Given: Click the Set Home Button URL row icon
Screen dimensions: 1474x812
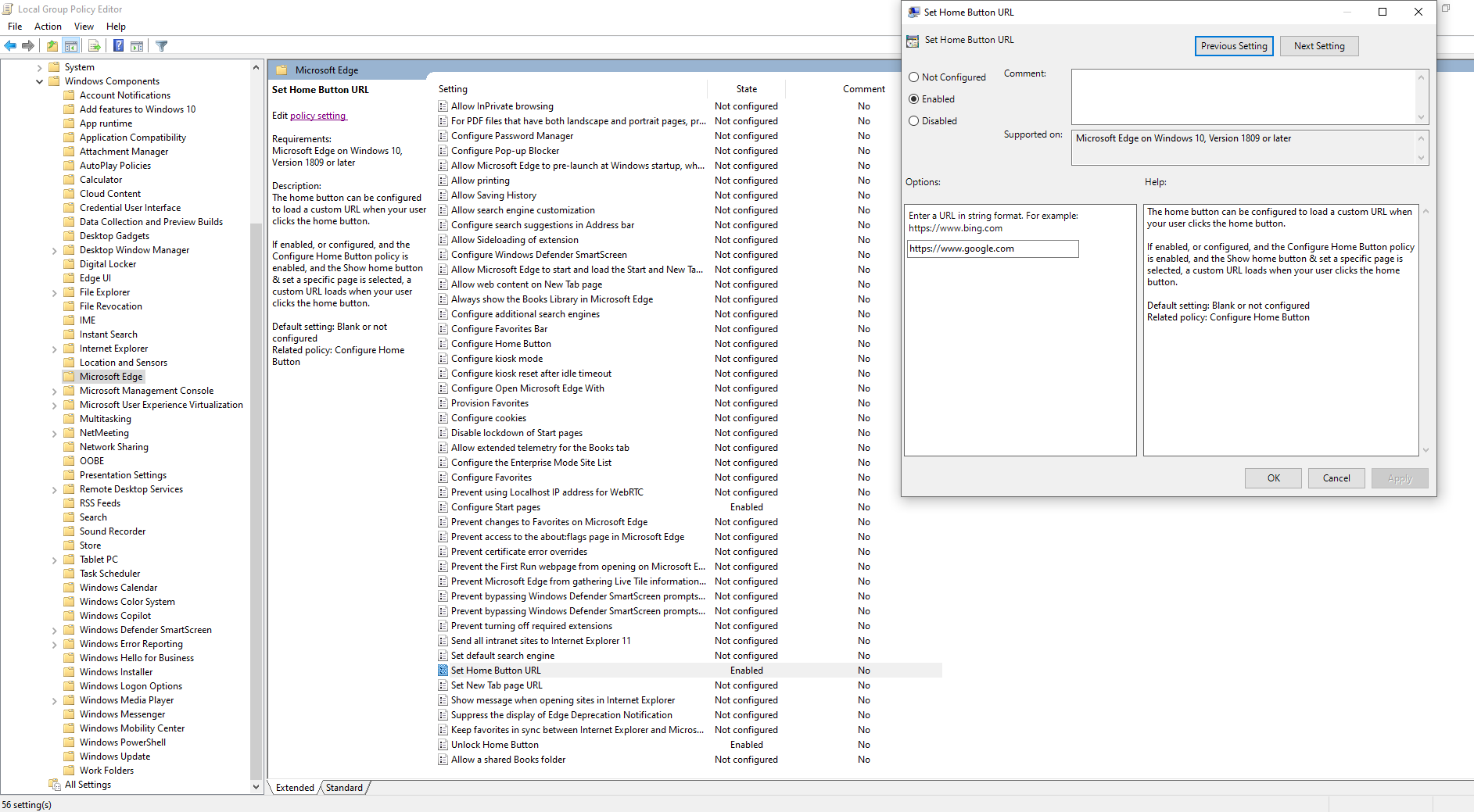Looking at the screenshot, I should tap(443, 671).
